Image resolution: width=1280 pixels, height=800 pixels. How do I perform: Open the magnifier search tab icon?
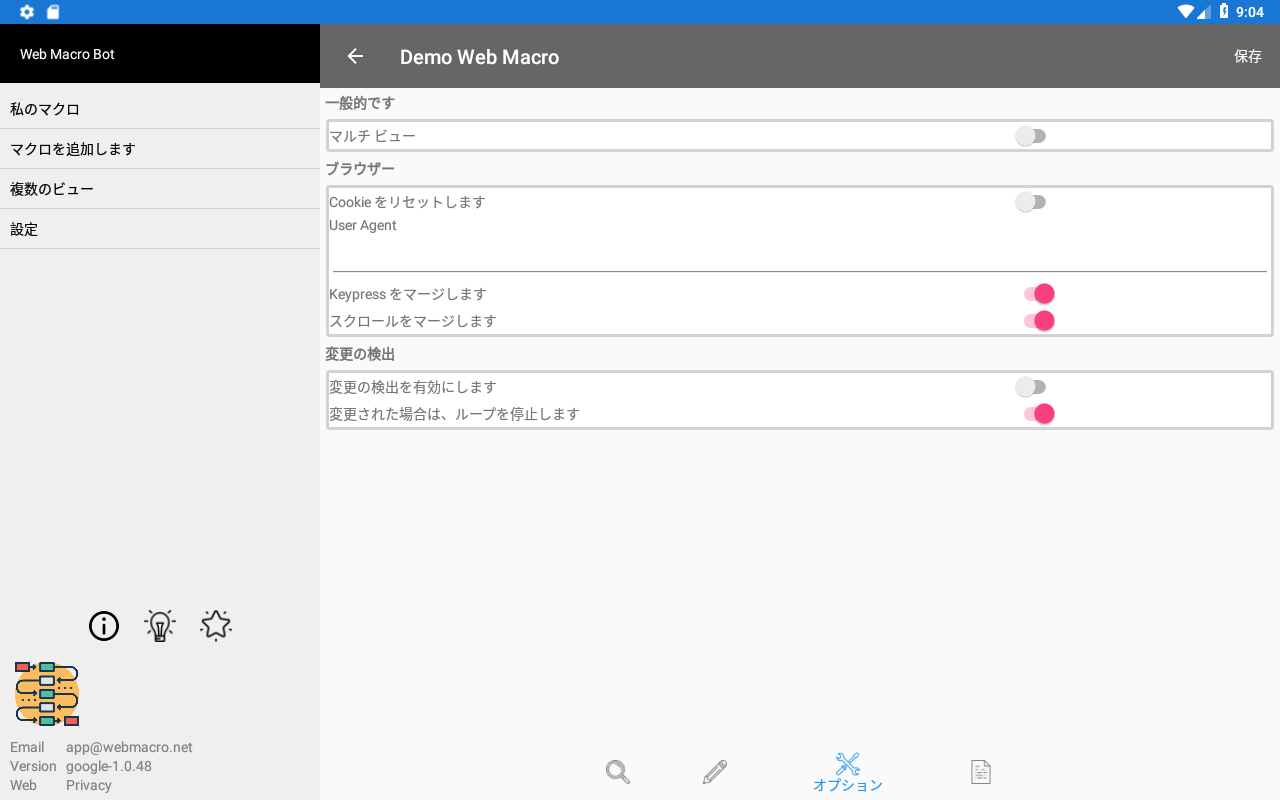(x=618, y=772)
